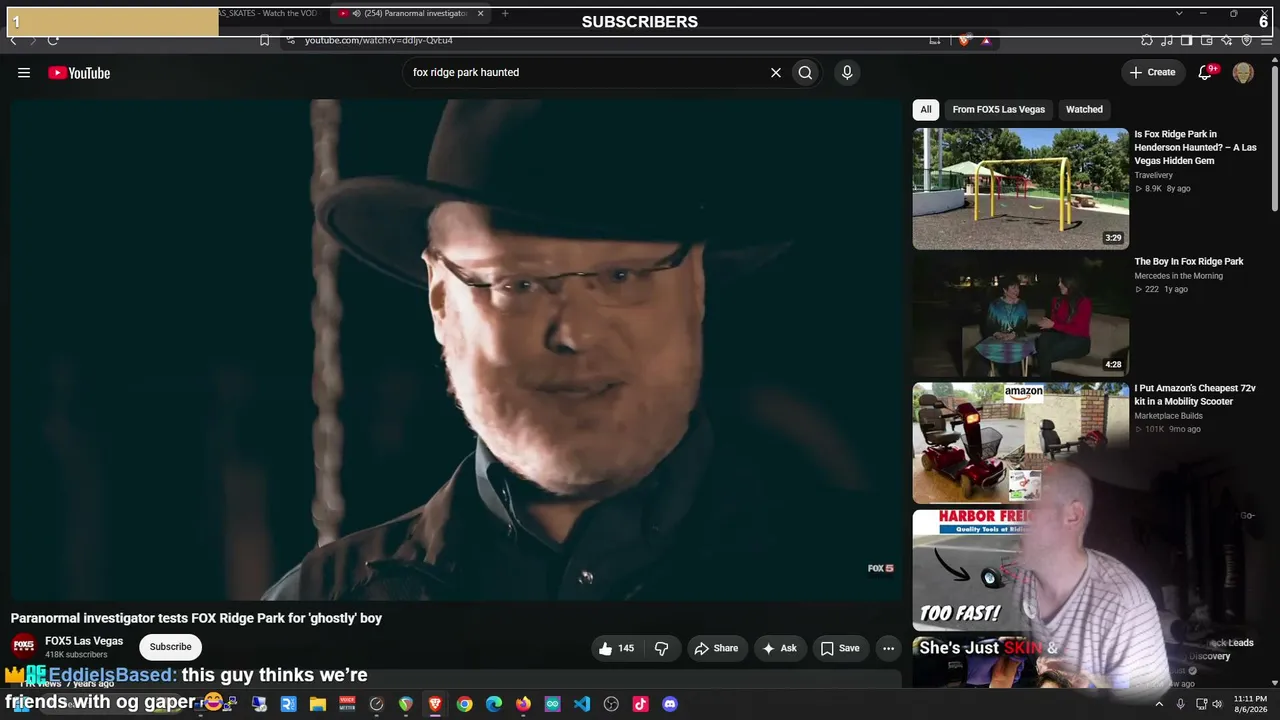Open the Create menu
The image size is (1280, 720).
coord(1153,73)
